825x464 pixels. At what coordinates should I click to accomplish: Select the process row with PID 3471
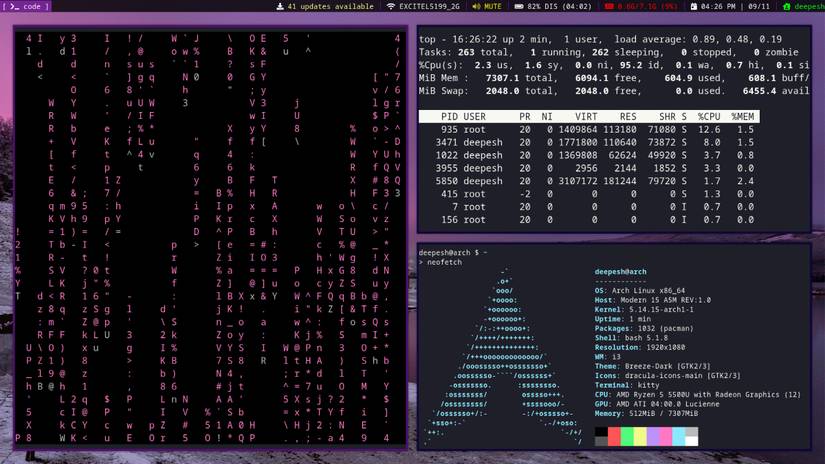(x=589, y=143)
